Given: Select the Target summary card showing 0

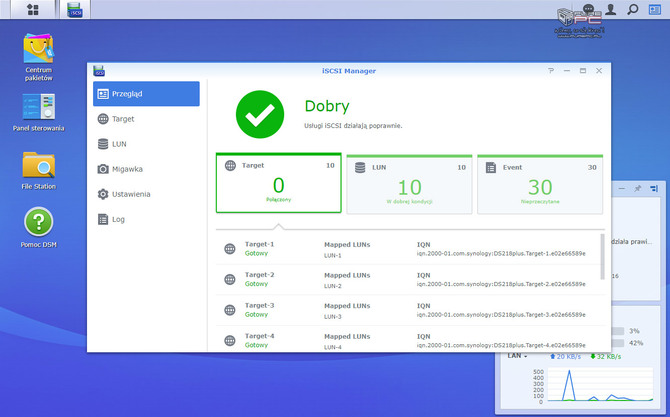Looking at the screenshot, I should coord(279,183).
